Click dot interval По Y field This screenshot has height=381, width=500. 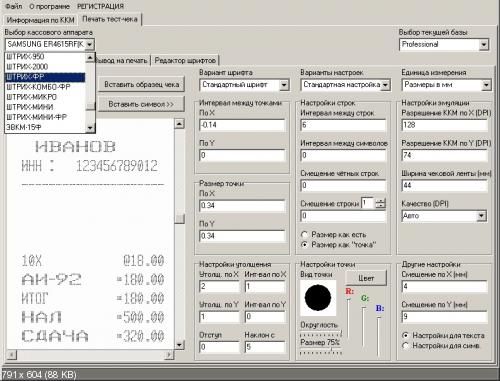pos(242,155)
